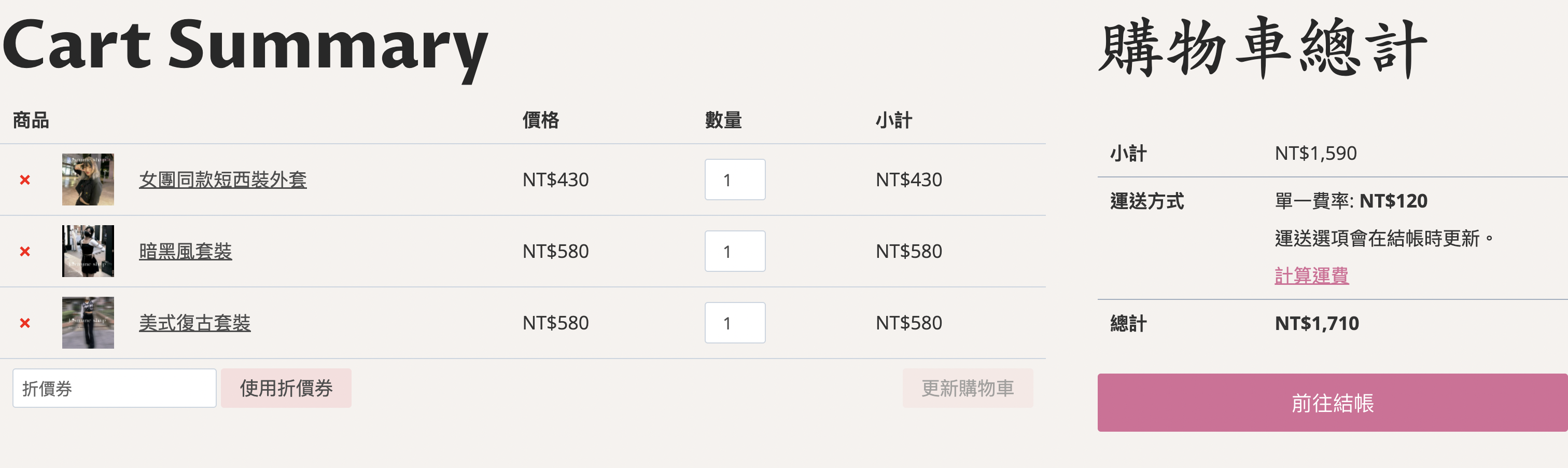1568x468 pixels.
Task: Open the 暗黑風套裝 product thumbnail
Action: click(x=88, y=251)
